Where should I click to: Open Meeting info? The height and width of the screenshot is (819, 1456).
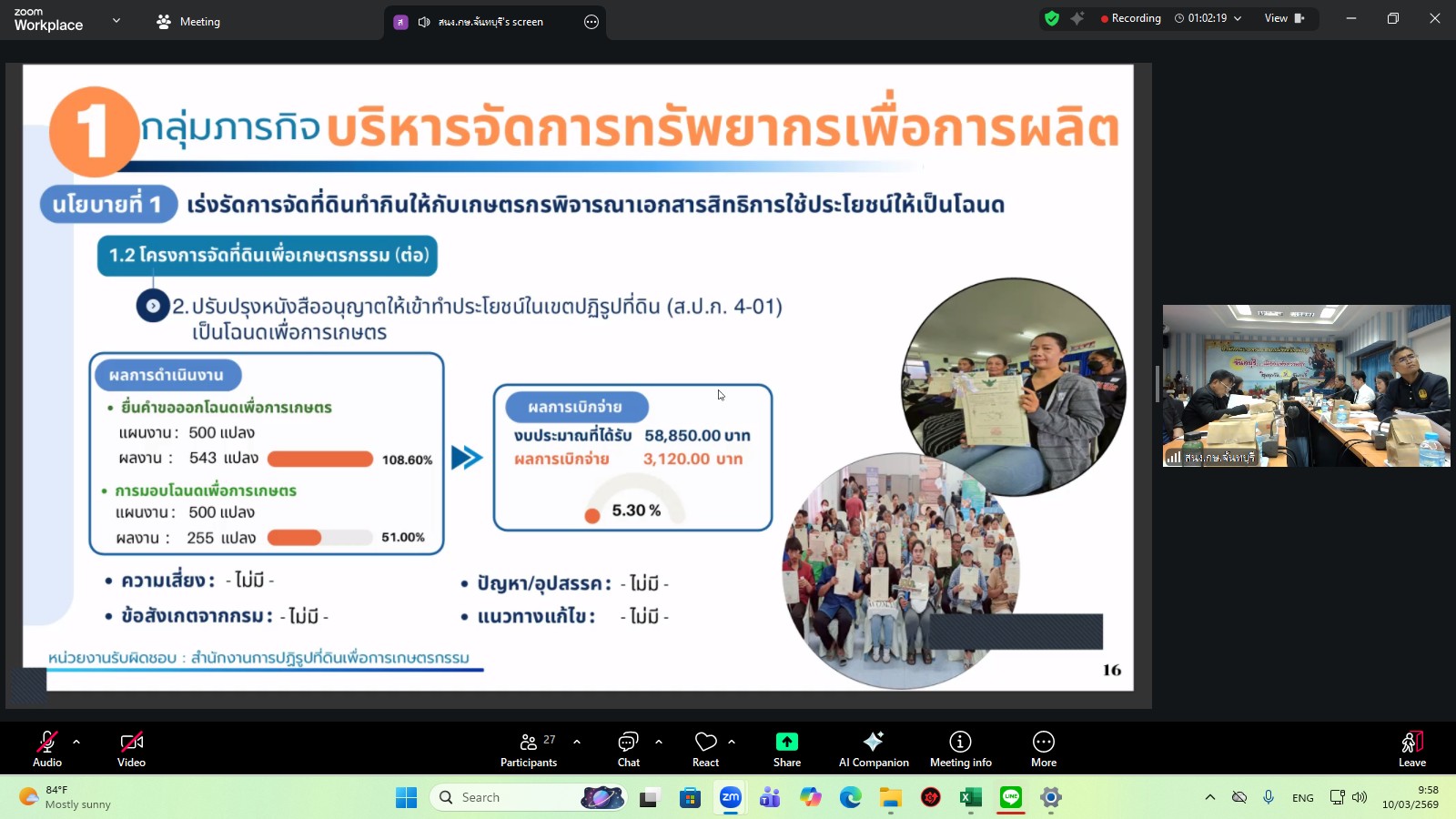point(960,746)
